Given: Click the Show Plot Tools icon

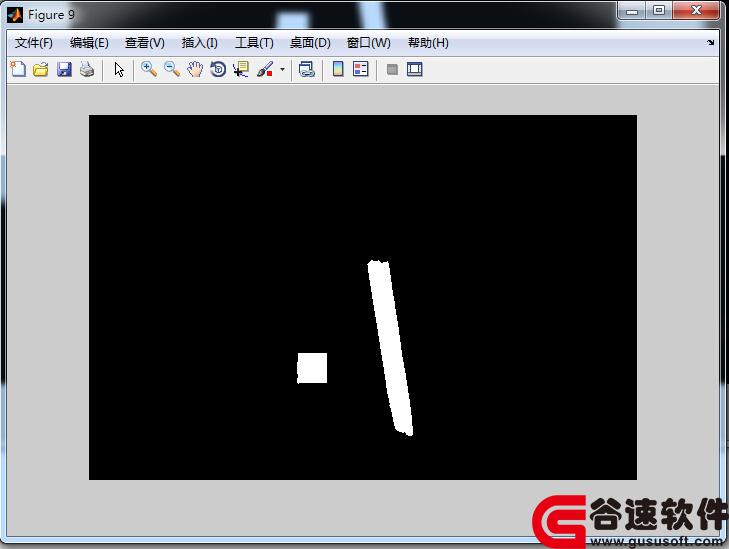Looking at the screenshot, I should point(415,69).
